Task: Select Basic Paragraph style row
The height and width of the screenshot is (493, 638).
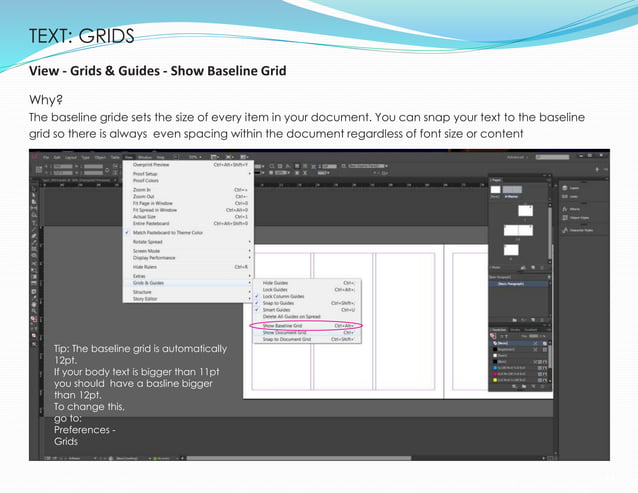Action: click(x=518, y=284)
